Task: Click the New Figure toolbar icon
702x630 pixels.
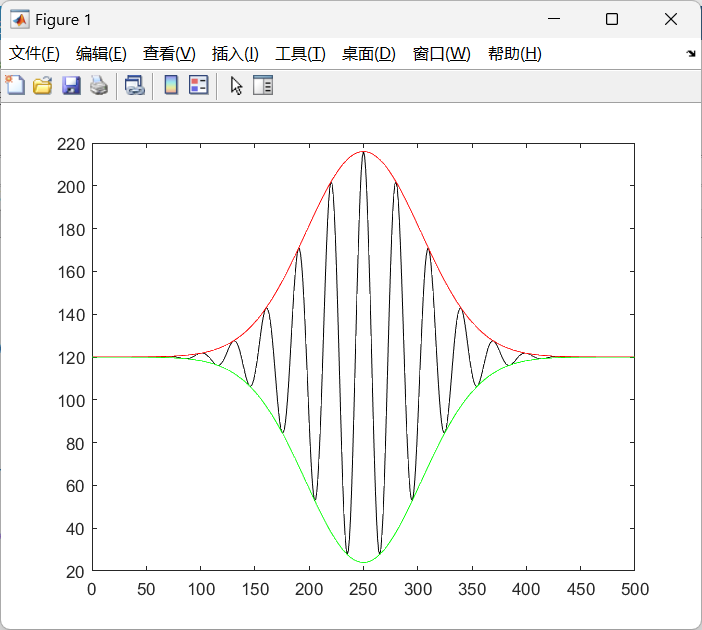Action: click(x=15, y=85)
